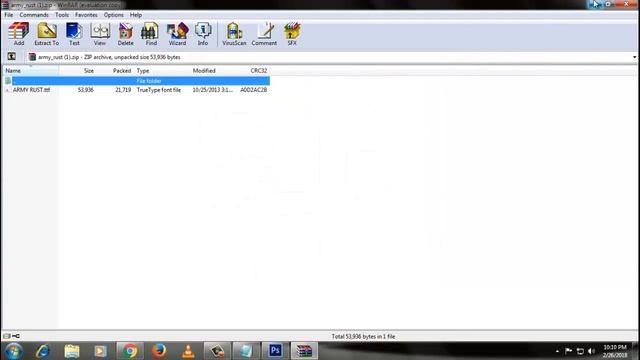The height and width of the screenshot is (360, 640).
Task: Convert archive with SFX tool
Action: click(292, 34)
